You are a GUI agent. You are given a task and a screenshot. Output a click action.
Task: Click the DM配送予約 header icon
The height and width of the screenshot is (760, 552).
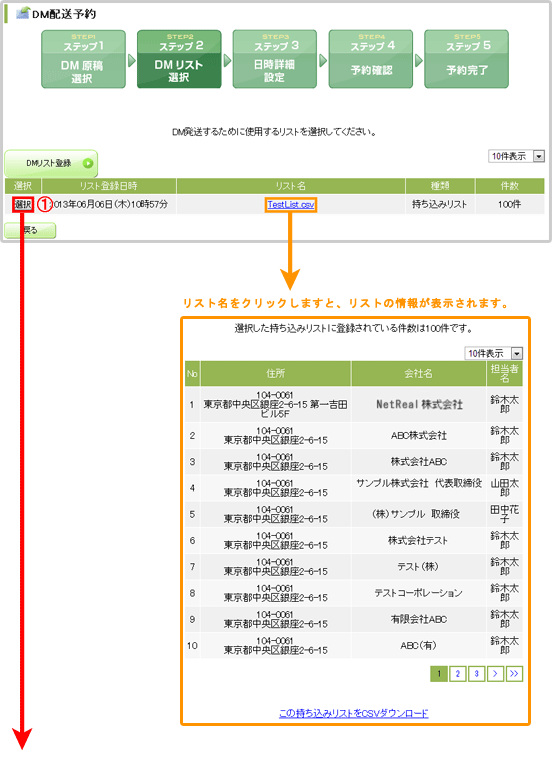tap(22, 13)
